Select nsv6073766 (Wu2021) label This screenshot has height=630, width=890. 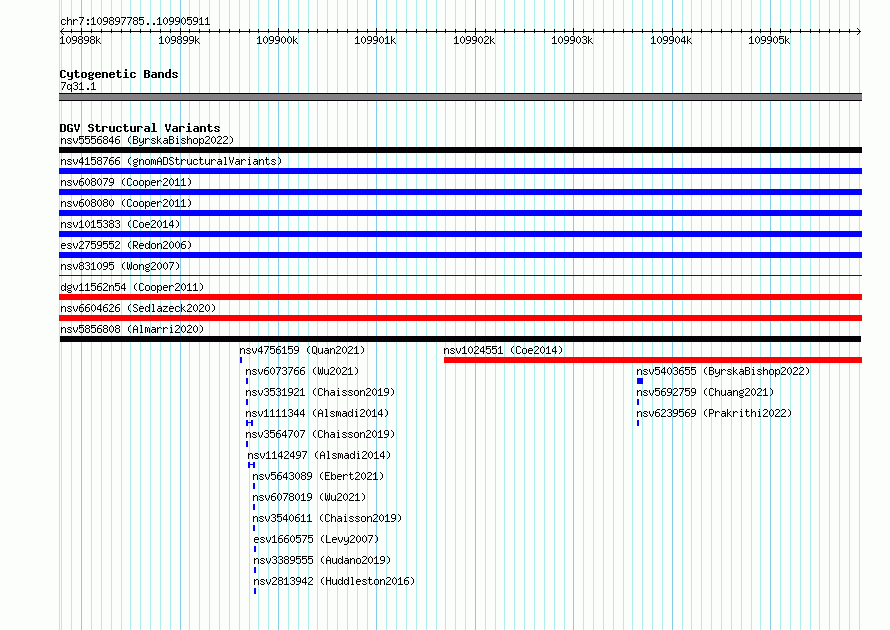pyautogui.click(x=302, y=371)
